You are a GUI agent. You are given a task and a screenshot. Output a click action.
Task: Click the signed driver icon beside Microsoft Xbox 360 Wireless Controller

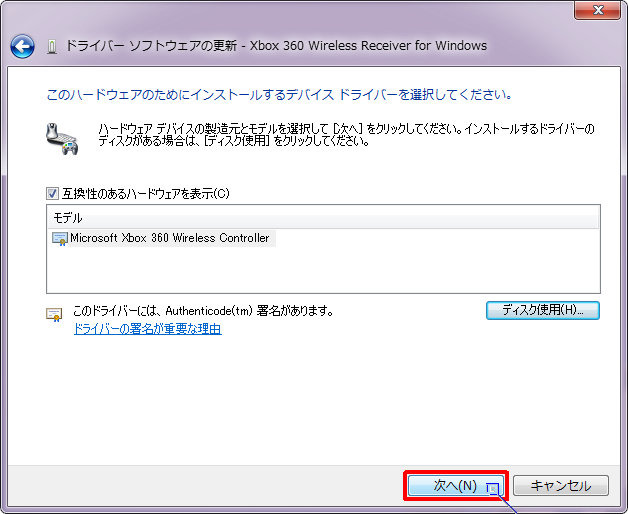coord(60,238)
